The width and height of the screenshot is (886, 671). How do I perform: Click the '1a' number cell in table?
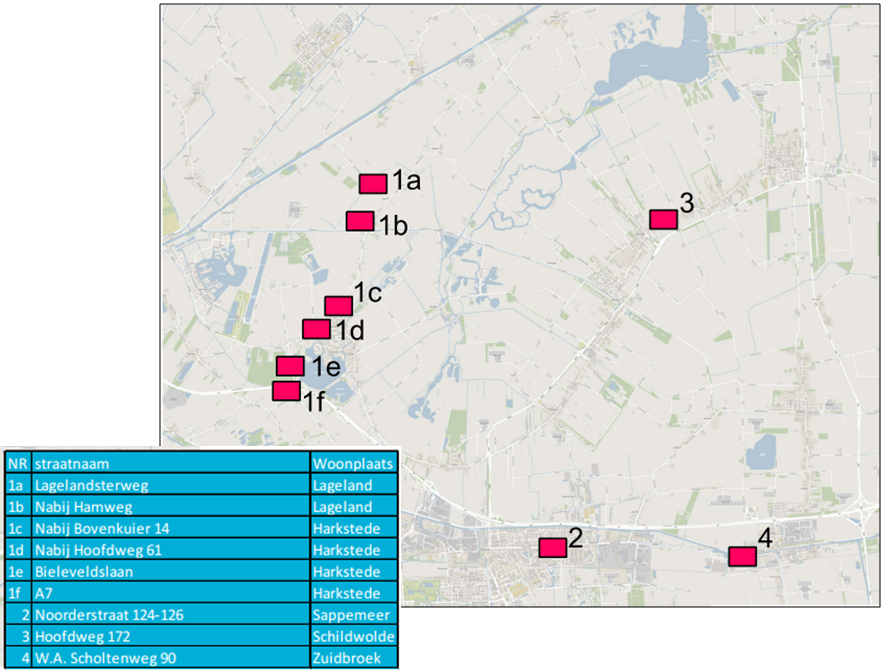tap(18, 485)
